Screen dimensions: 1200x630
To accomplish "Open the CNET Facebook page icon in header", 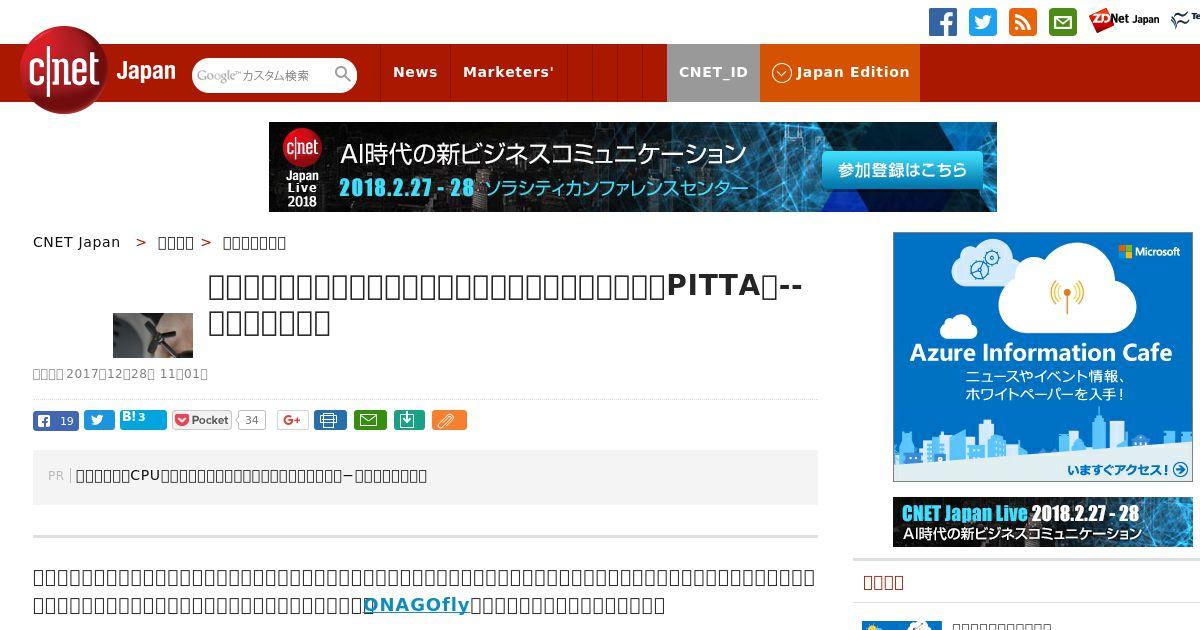I will (943, 22).
